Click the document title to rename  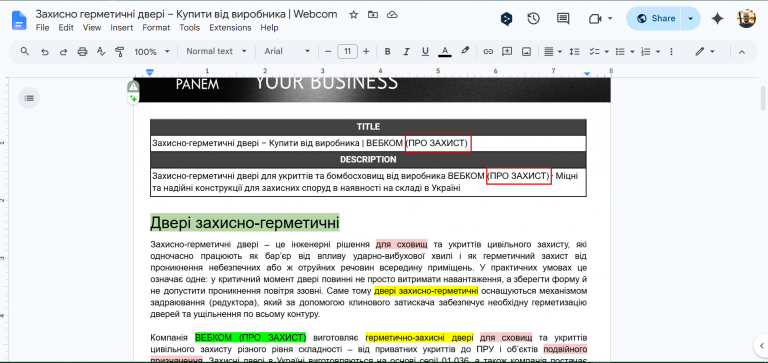tap(186, 14)
